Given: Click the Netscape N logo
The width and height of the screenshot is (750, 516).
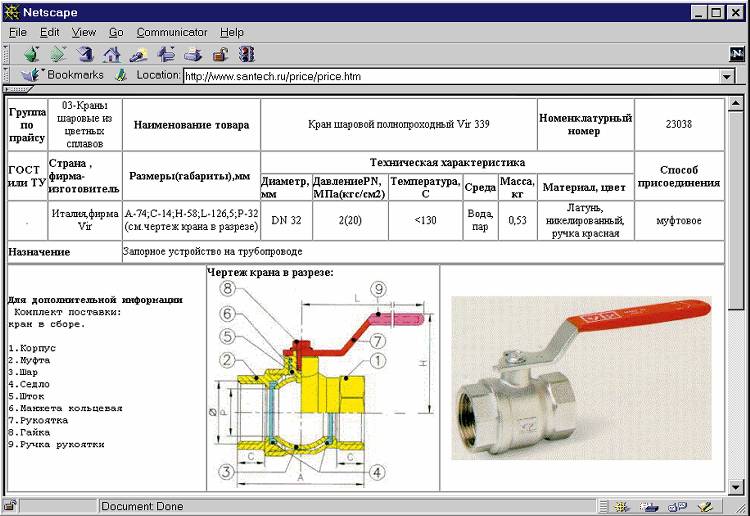Looking at the screenshot, I should click(x=737, y=54).
